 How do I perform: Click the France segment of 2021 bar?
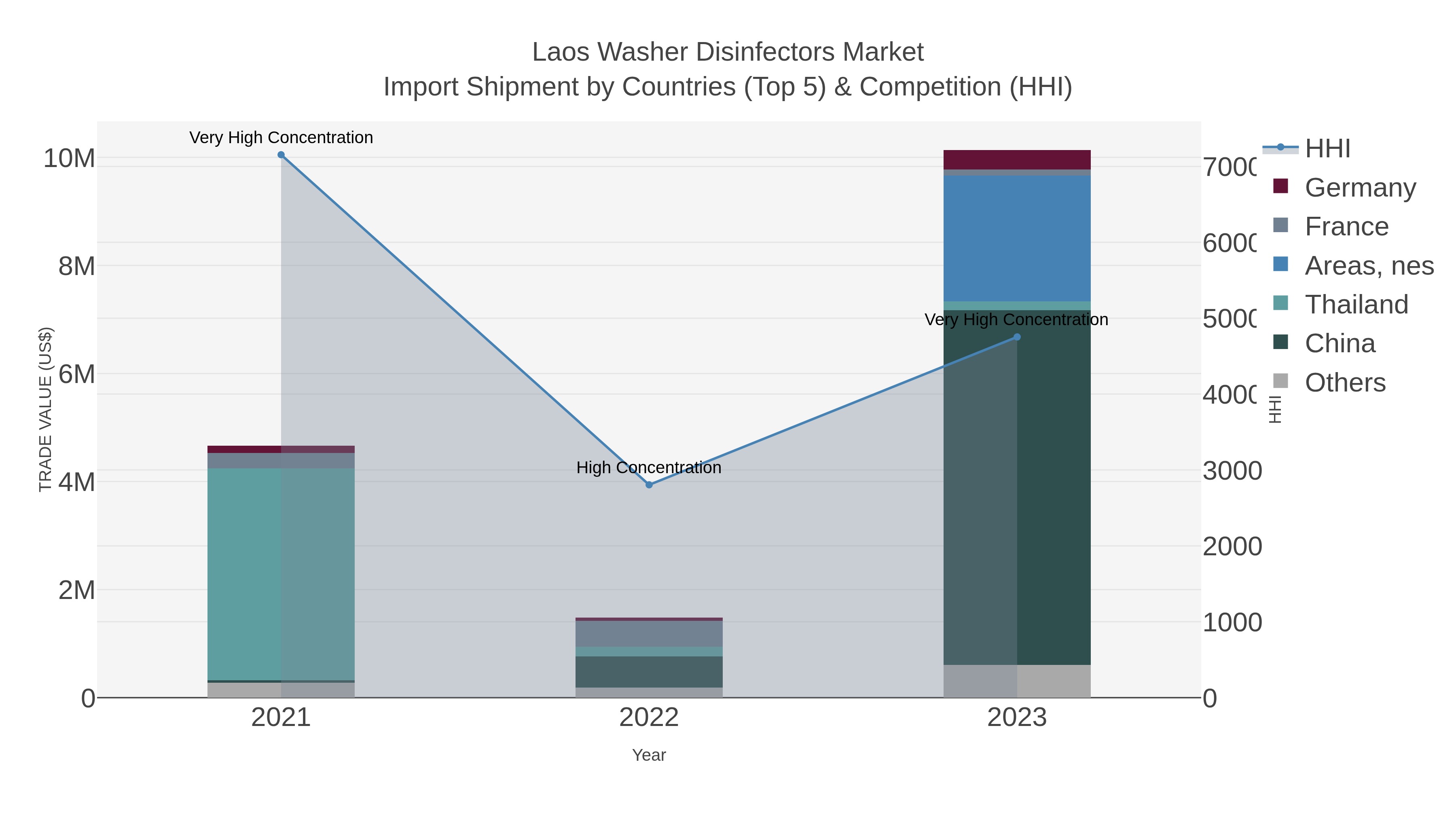pyautogui.click(x=281, y=460)
